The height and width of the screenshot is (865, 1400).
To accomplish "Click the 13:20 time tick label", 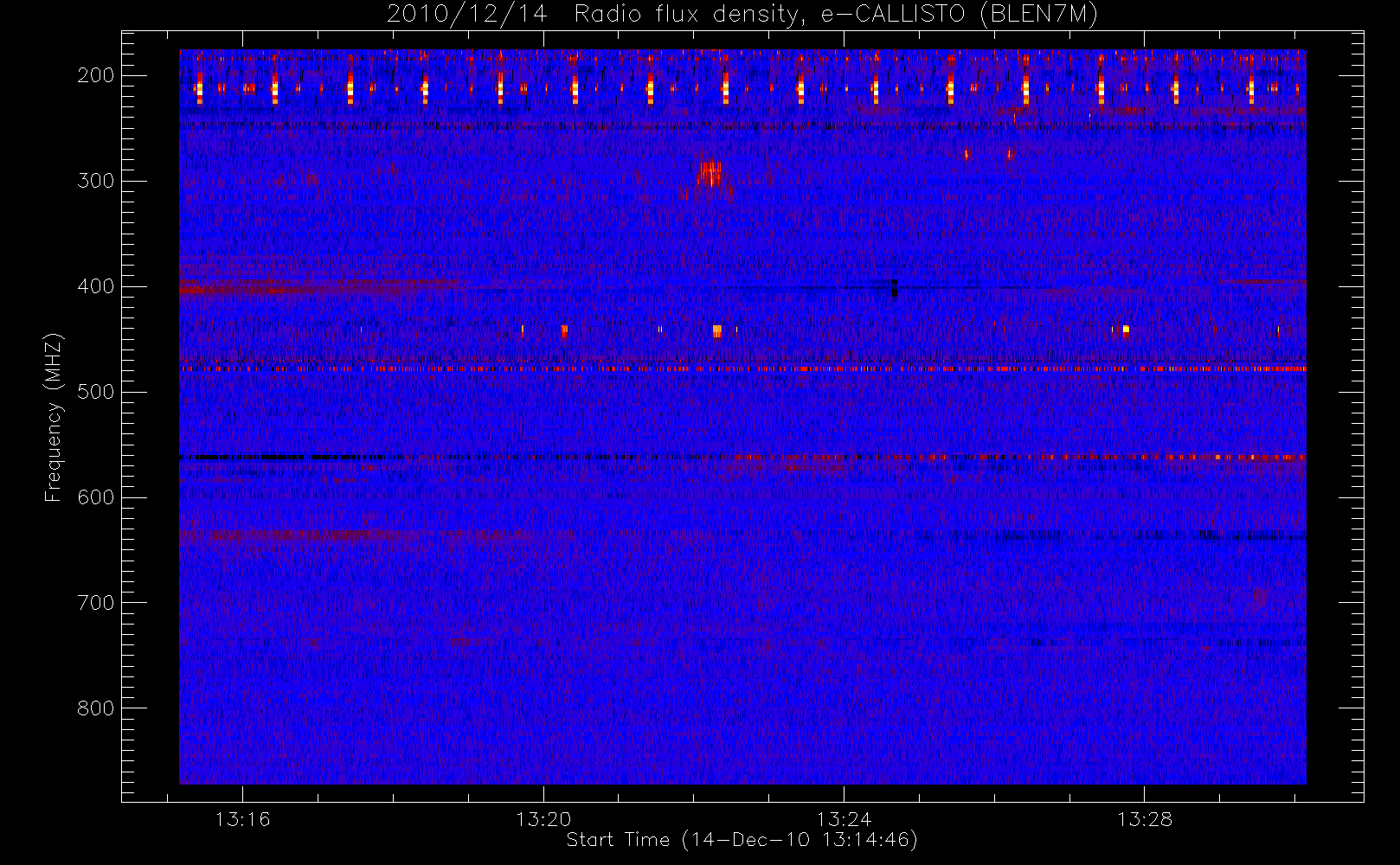I will (543, 819).
